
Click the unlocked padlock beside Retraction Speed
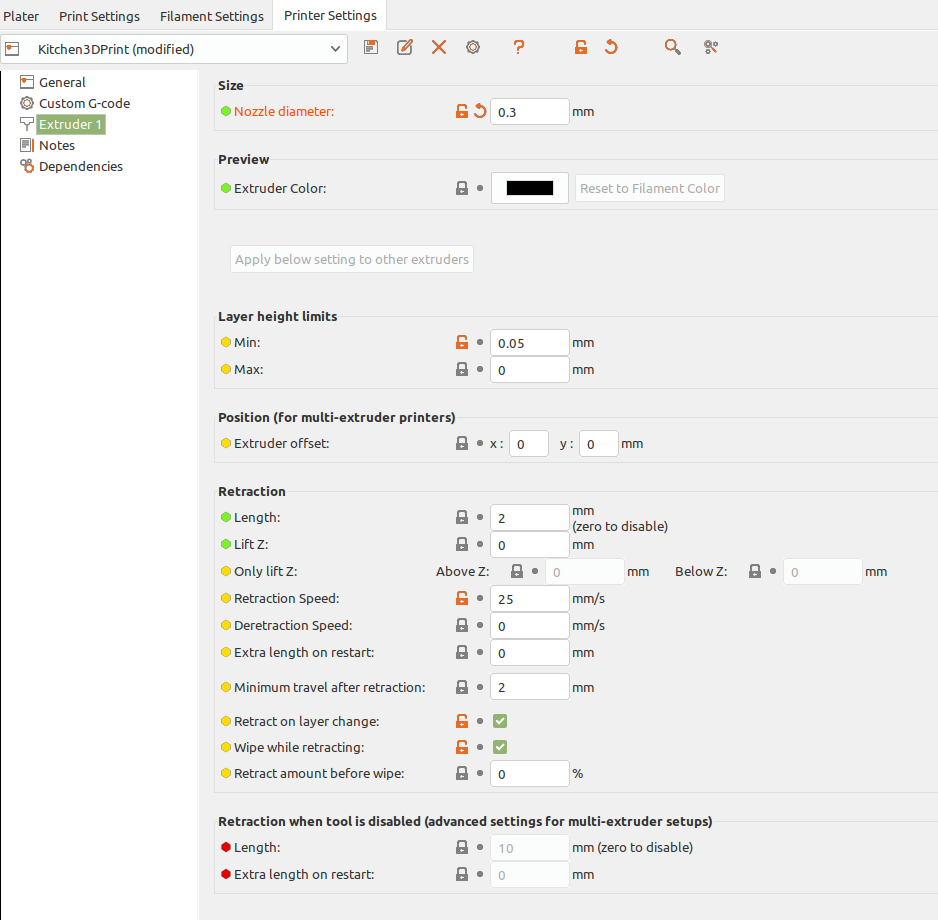[x=462, y=599]
